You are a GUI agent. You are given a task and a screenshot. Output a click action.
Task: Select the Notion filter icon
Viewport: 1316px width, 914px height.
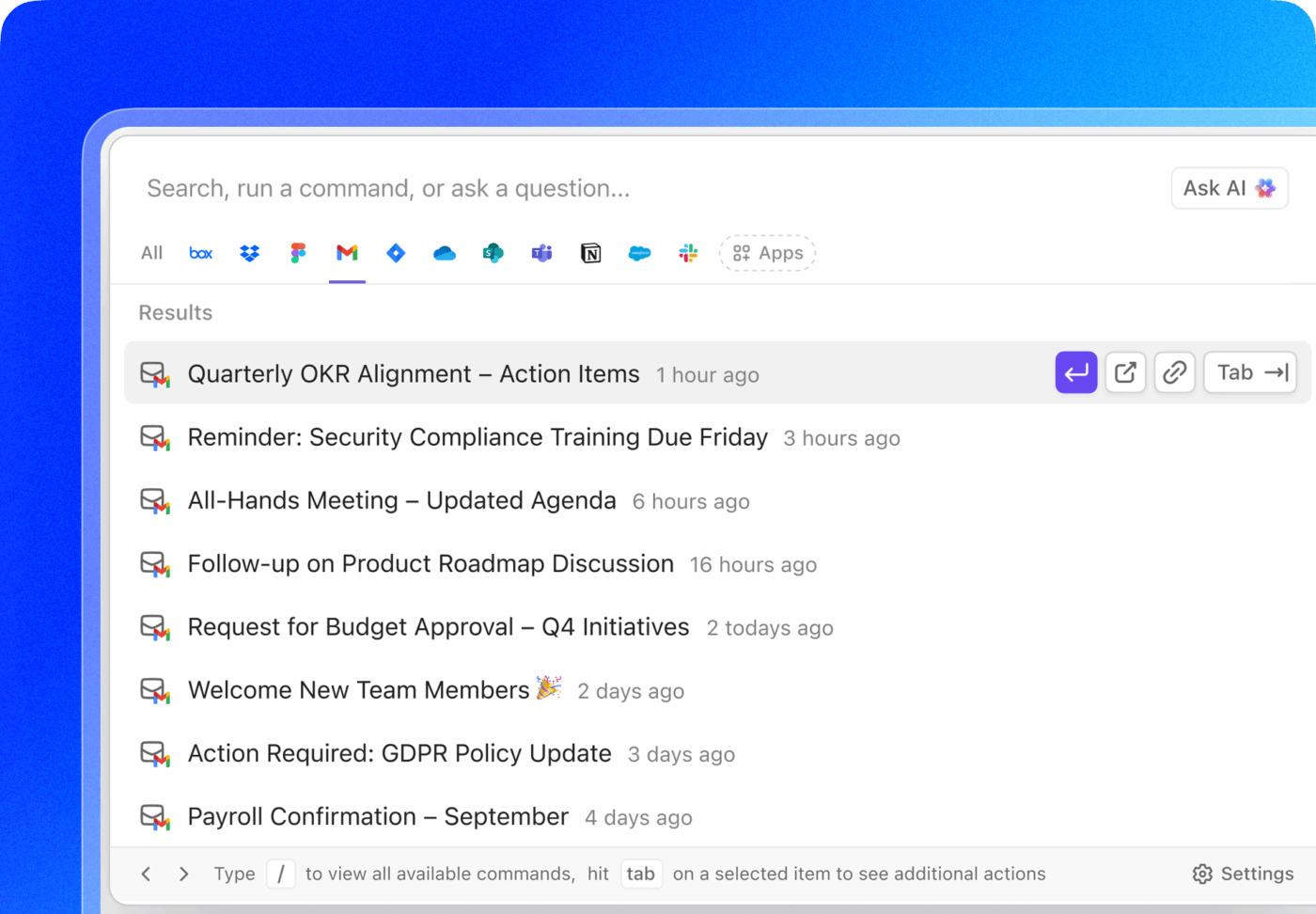[591, 253]
